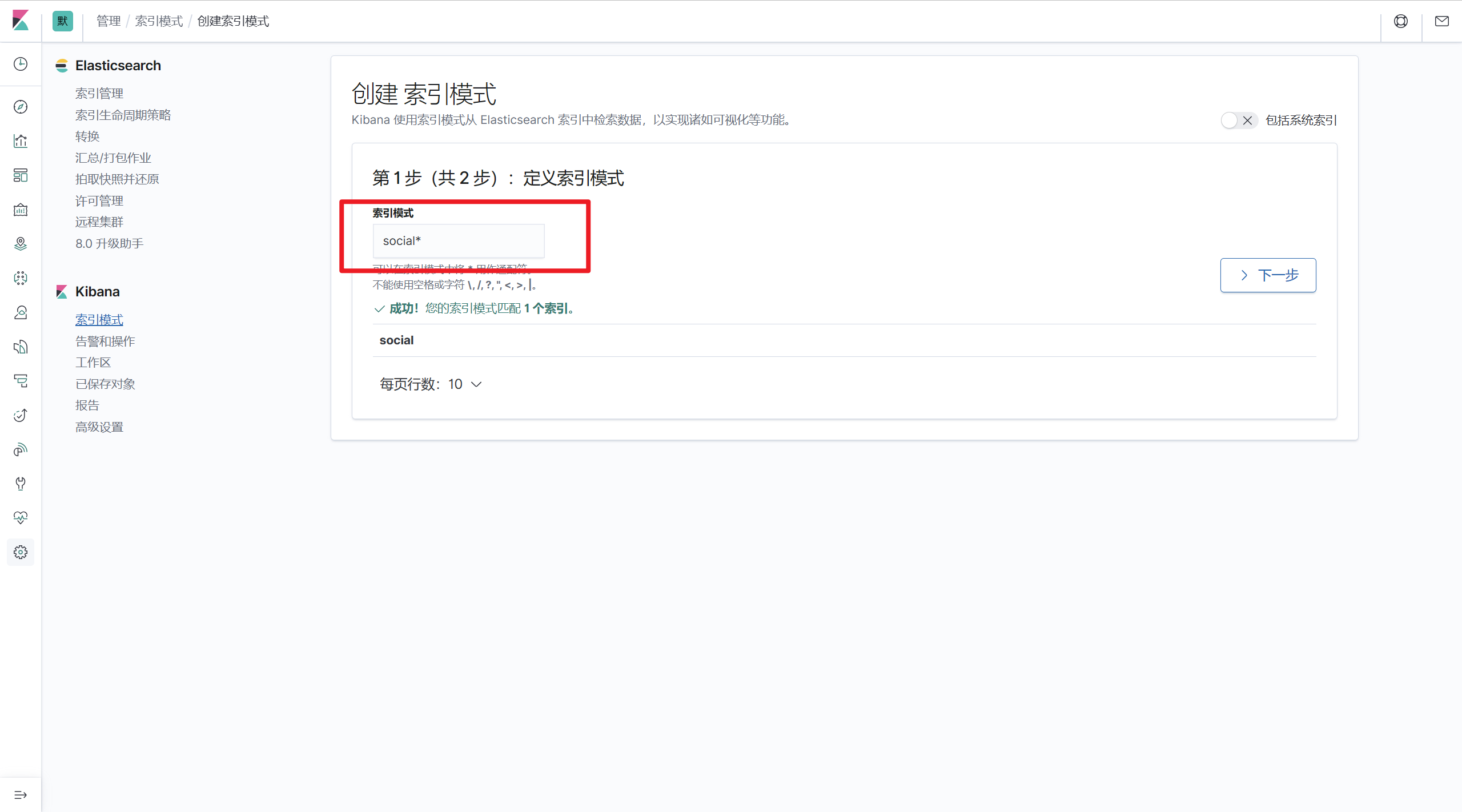Click the 下一步 button

pyautogui.click(x=1268, y=275)
